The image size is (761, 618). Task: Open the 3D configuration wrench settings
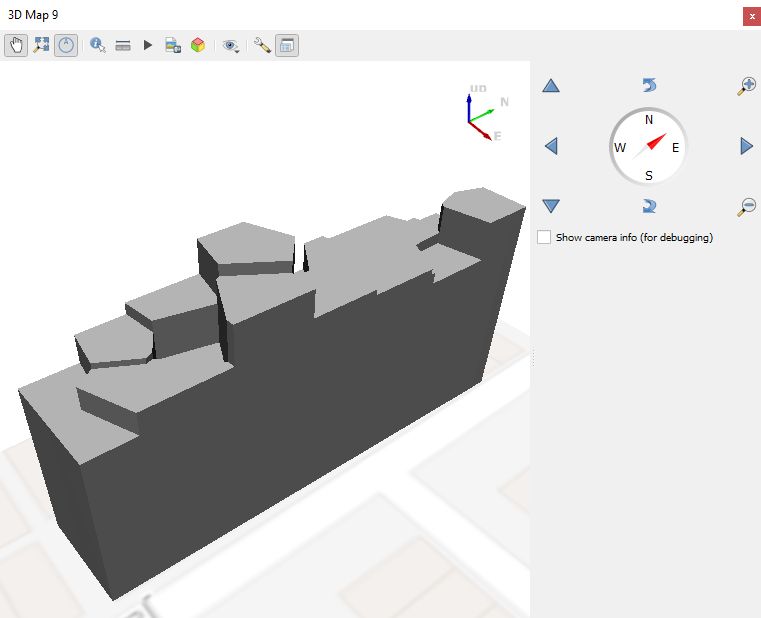tap(262, 46)
